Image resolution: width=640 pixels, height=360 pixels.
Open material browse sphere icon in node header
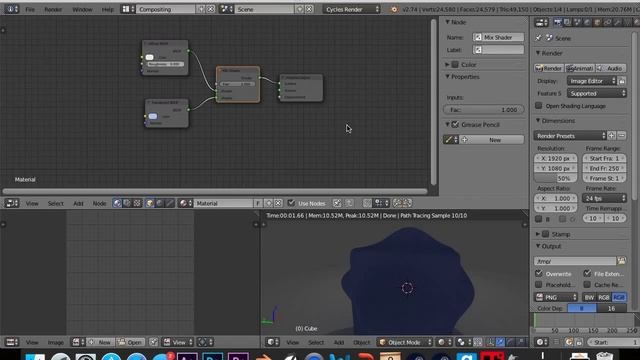[x=185, y=203]
